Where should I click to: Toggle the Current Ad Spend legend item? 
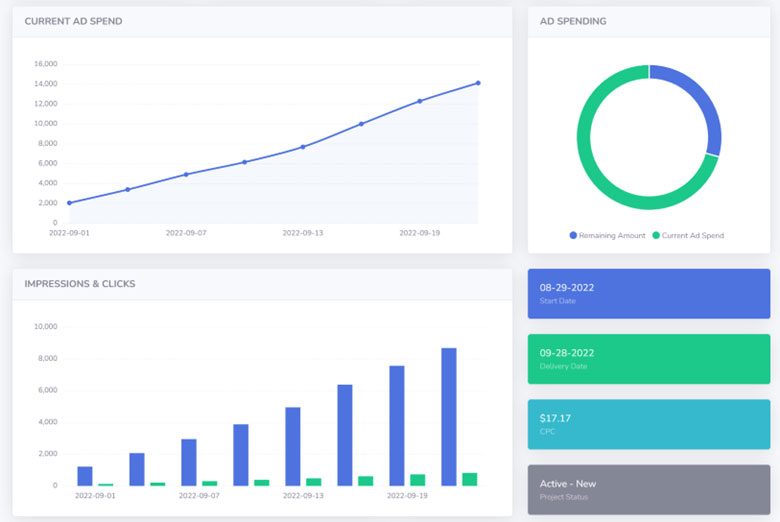[x=692, y=235]
